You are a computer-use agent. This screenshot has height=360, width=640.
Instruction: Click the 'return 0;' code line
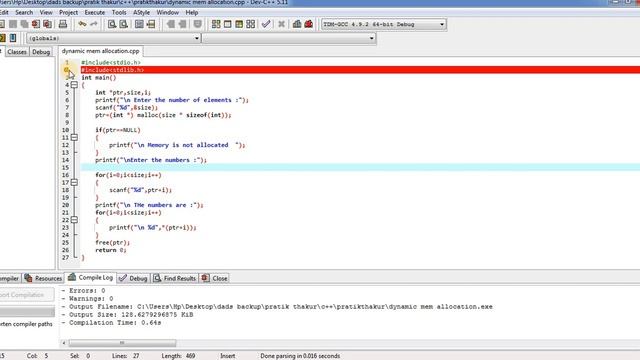pos(111,250)
